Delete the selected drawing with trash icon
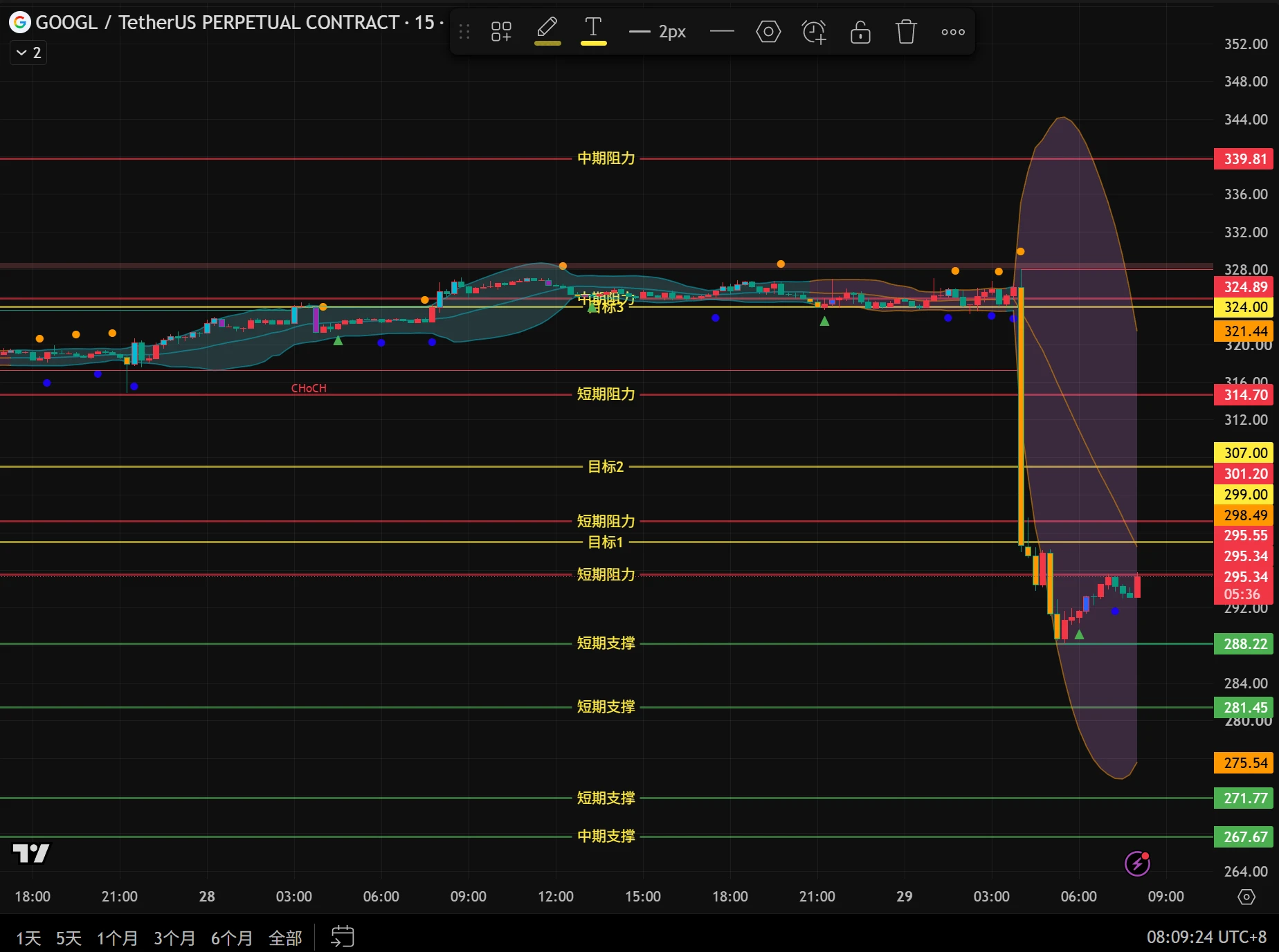Viewport: 1279px width, 952px height. point(906,32)
